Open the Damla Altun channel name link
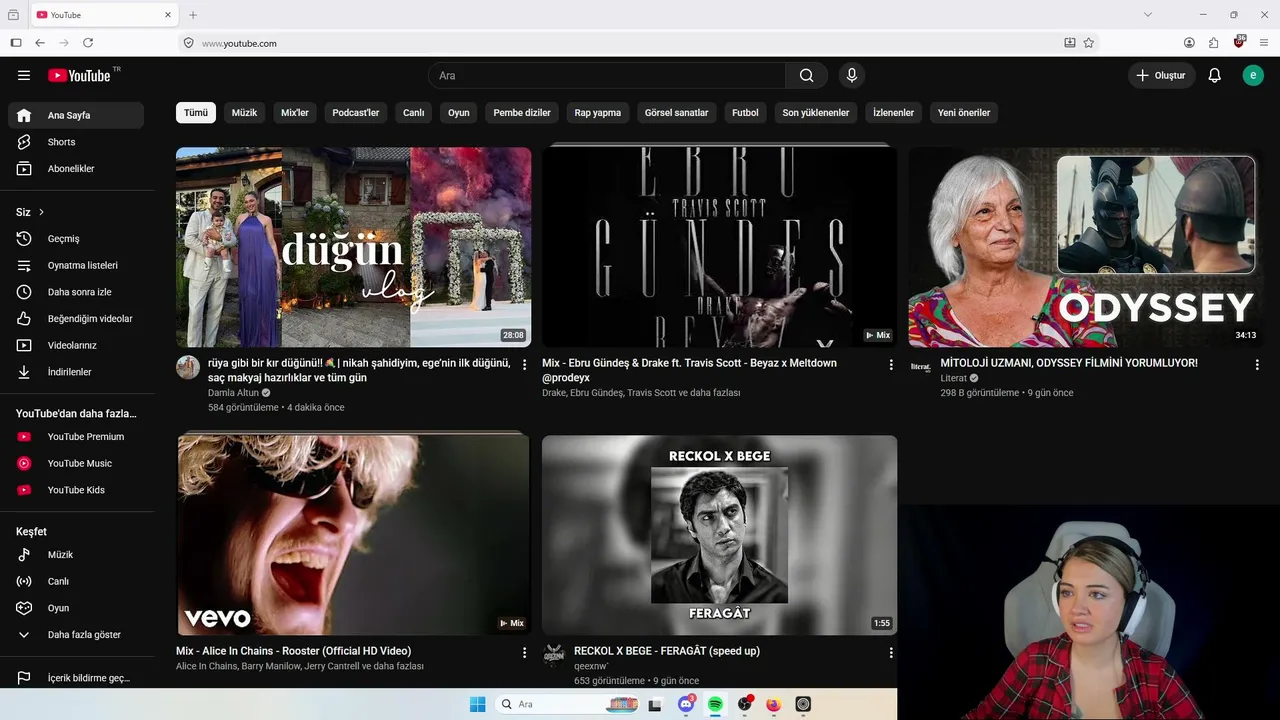Image resolution: width=1280 pixels, height=720 pixels. click(233, 393)
